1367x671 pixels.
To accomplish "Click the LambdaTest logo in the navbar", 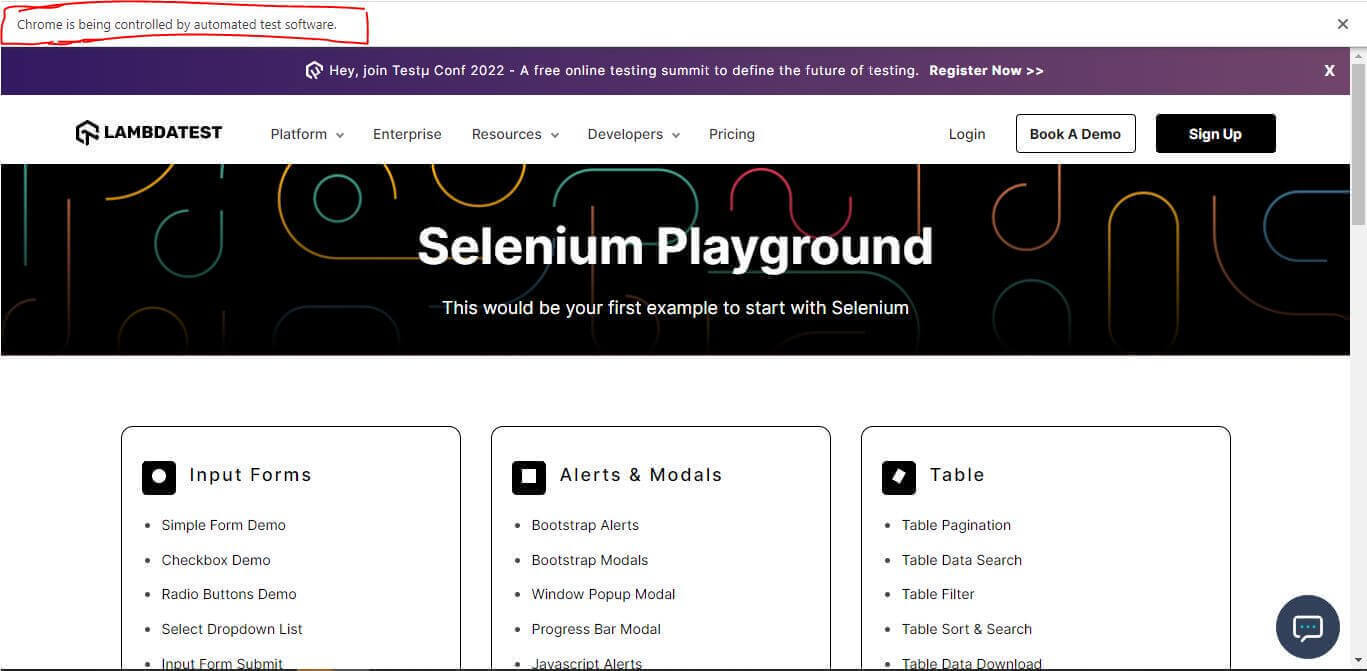I will coord(148,131).
